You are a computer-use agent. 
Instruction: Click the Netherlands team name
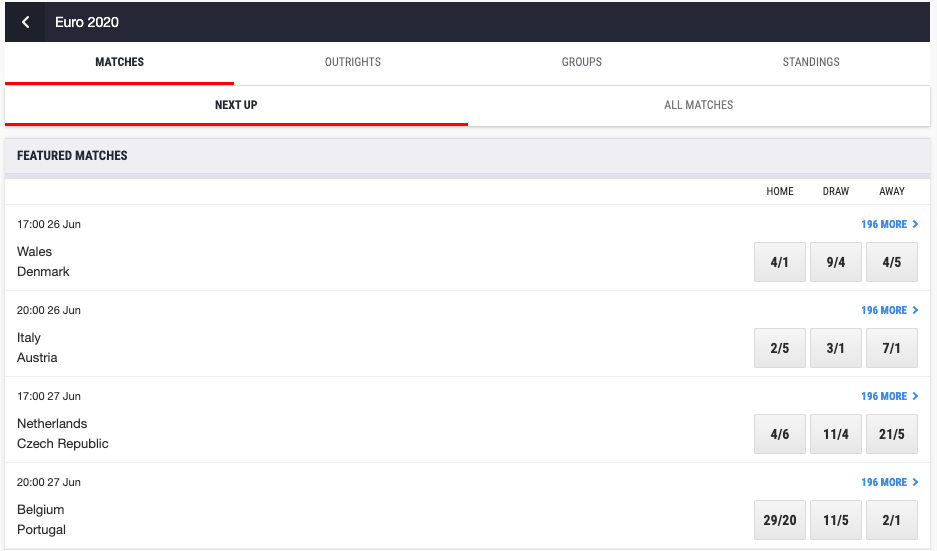tap(52, 424)
